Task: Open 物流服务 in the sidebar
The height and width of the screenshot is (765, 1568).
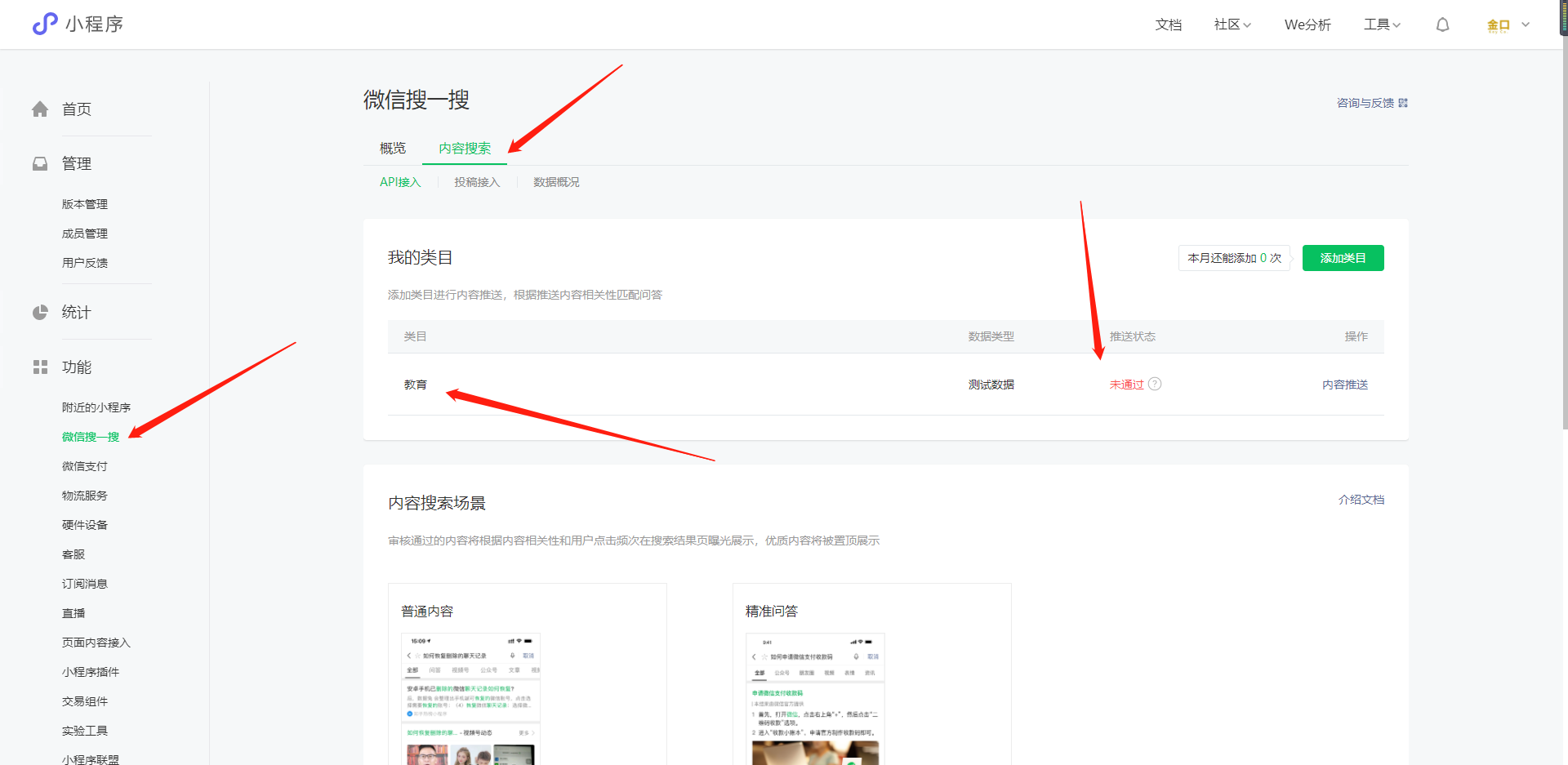Action: pyautogui.click(x=85, y=496)
